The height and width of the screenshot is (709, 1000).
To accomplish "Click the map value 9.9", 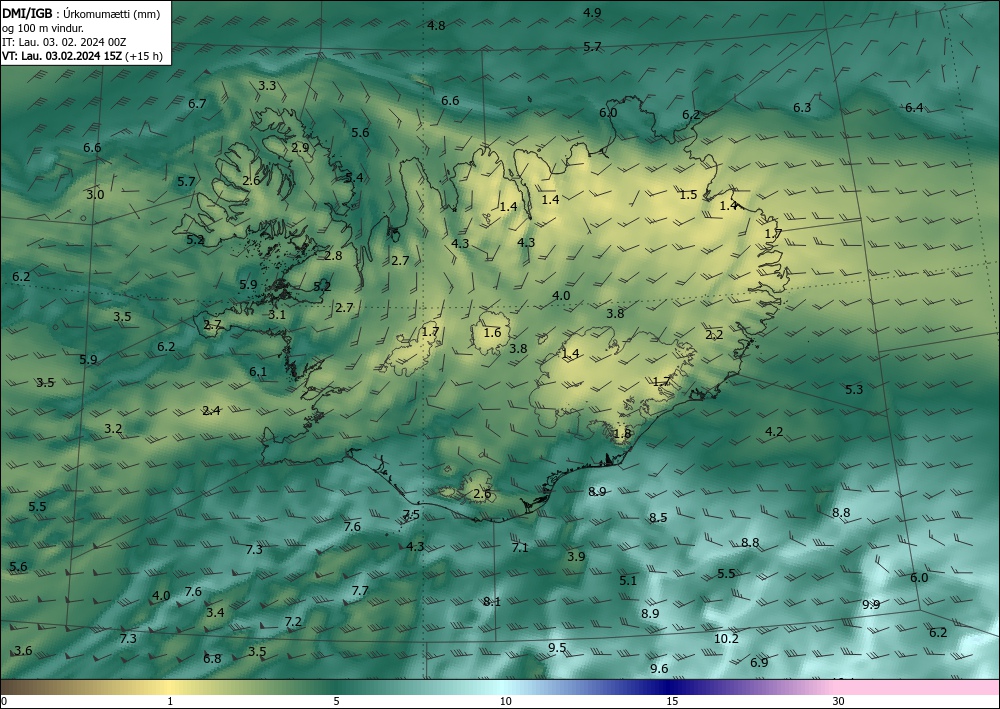I will [871, 604].
